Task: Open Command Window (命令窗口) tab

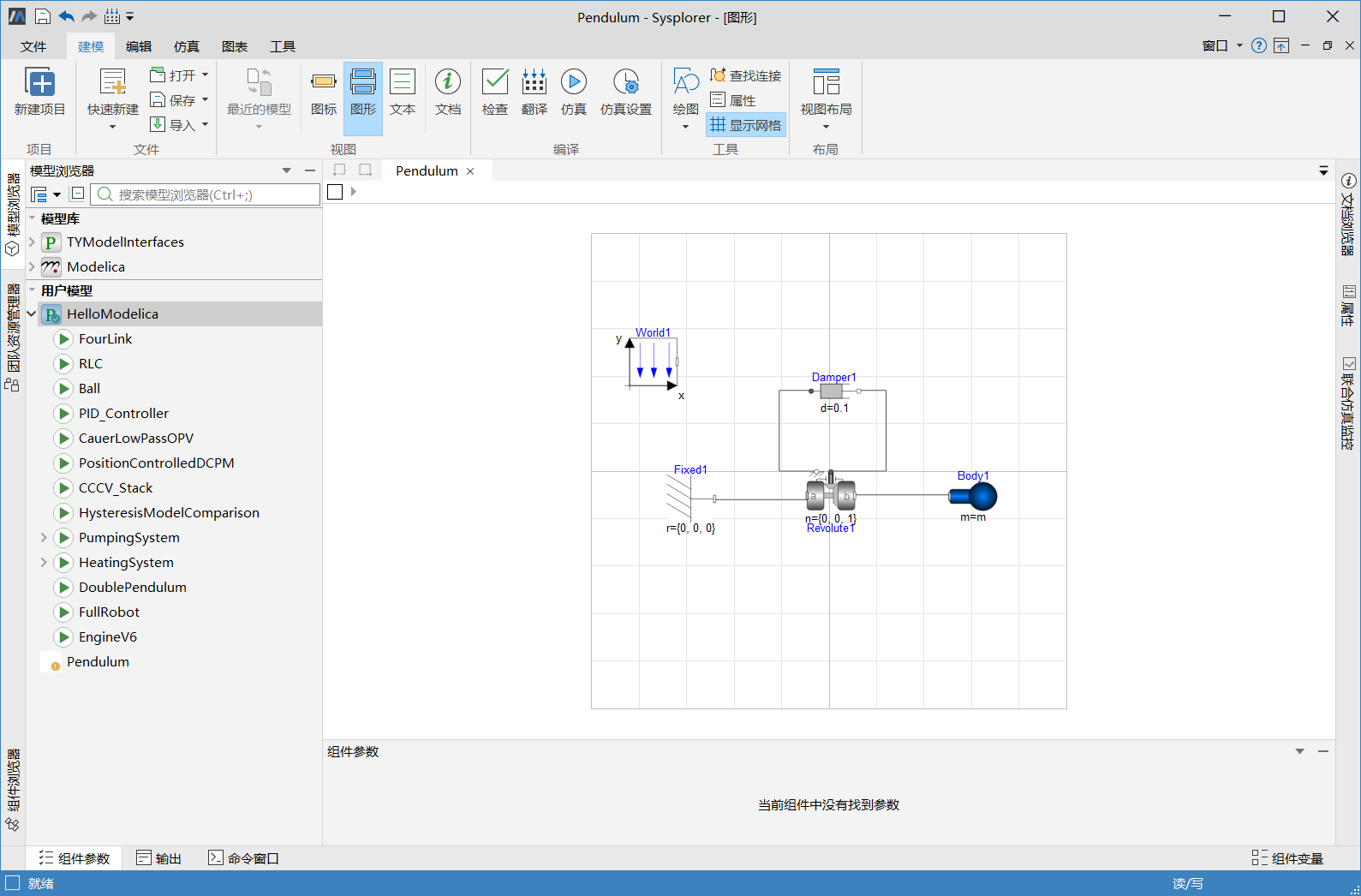Action: coord(244,858)
